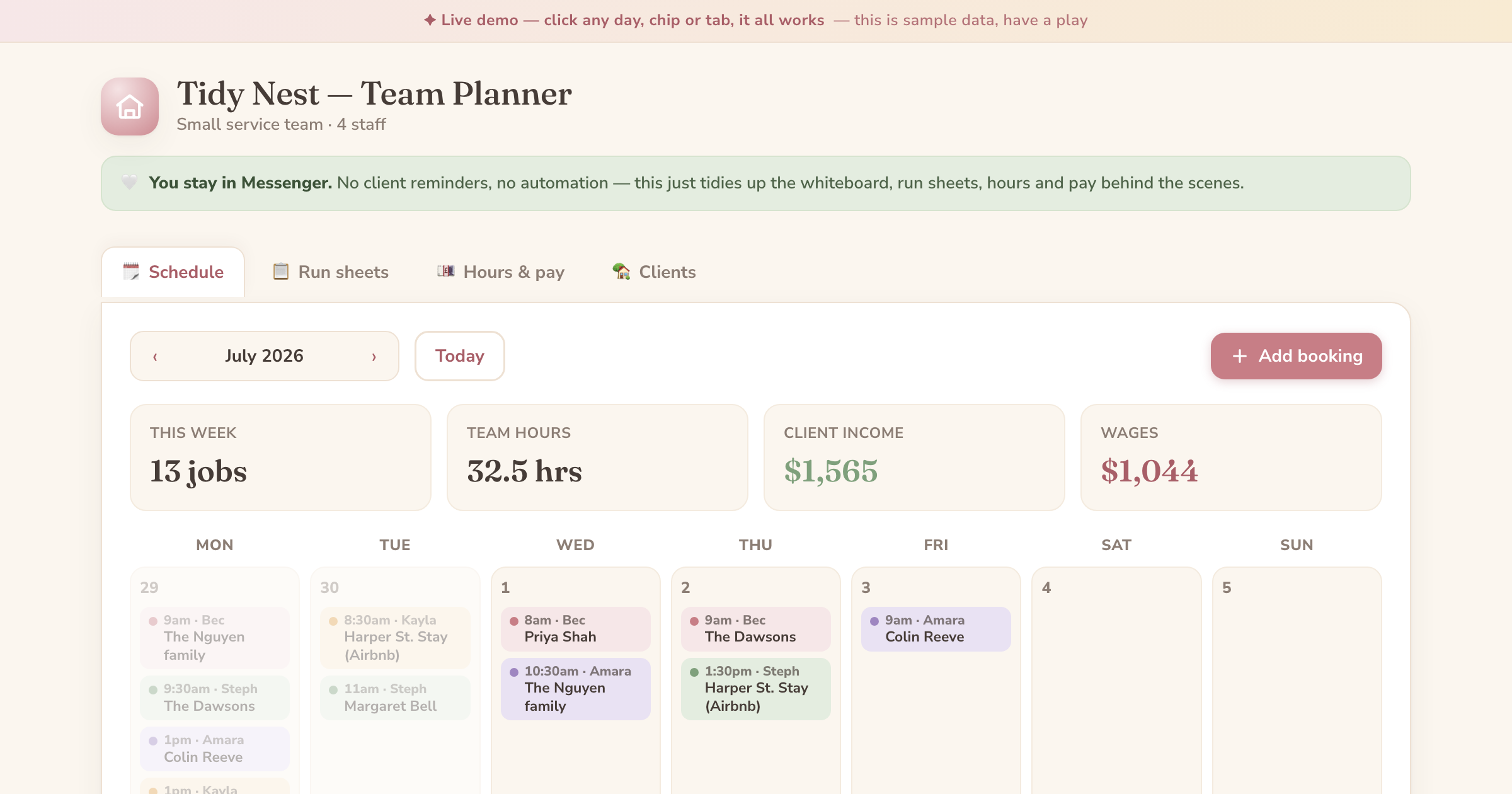Select Saturday day 4 cell

1116,681
